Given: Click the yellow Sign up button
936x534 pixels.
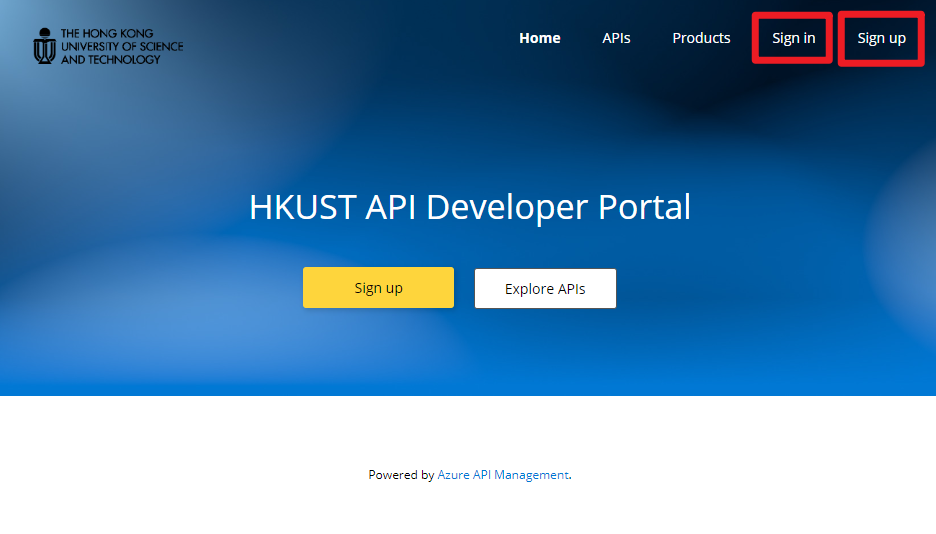Looking at the screenshot, I should pos(378,288).
